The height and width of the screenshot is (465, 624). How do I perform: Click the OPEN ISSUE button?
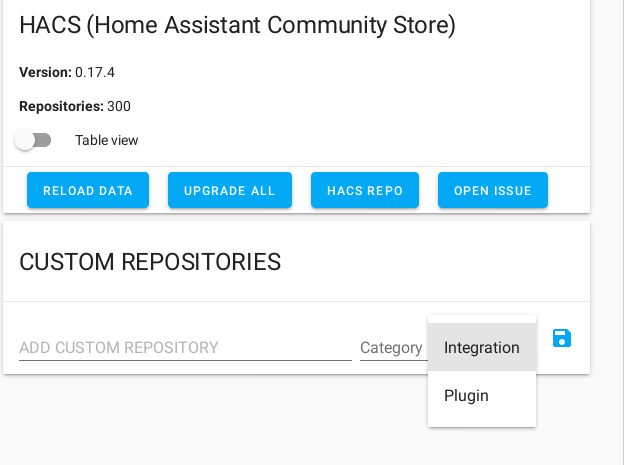click(x=493, y=190)
